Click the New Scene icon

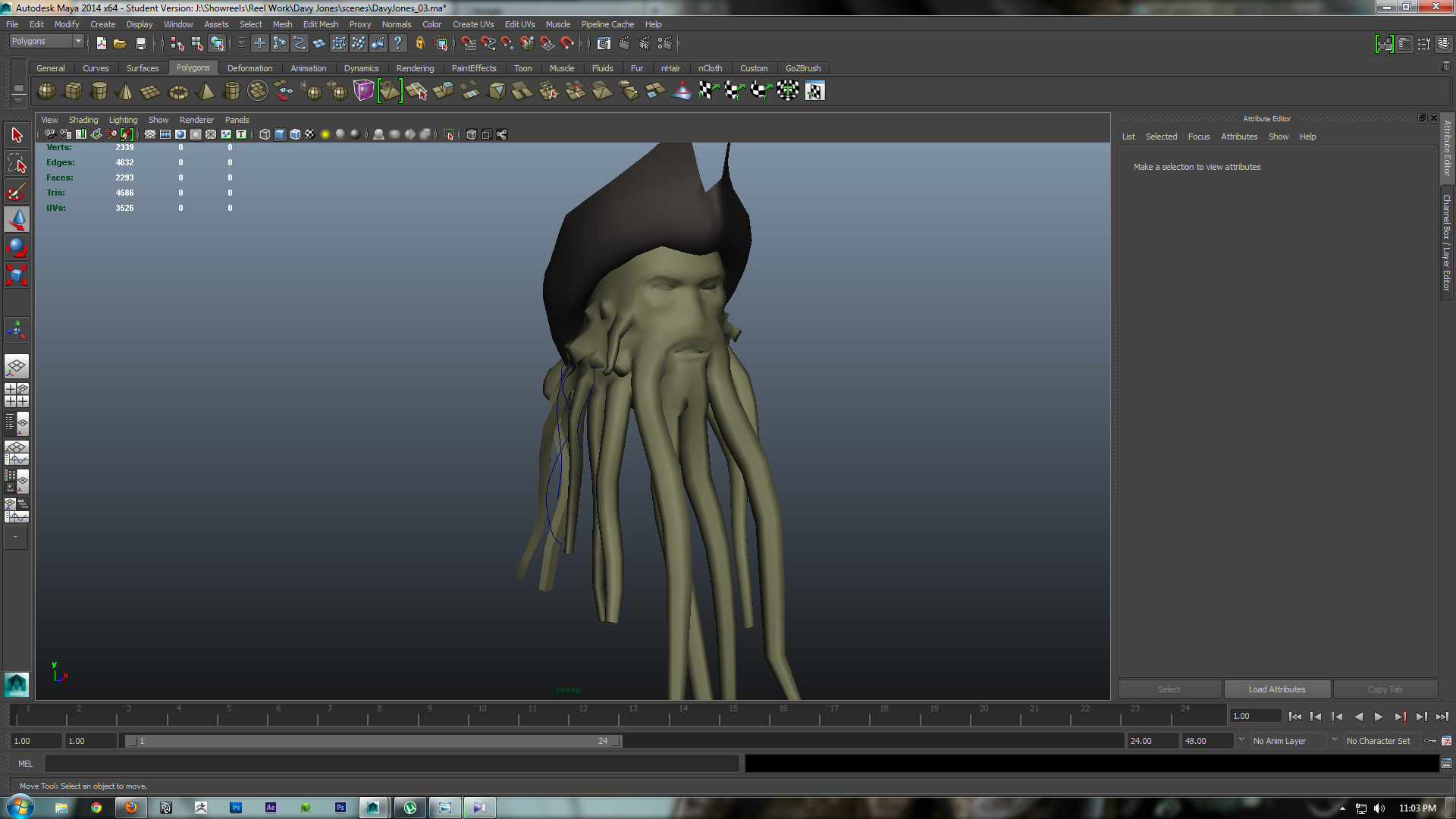(101, 43)
